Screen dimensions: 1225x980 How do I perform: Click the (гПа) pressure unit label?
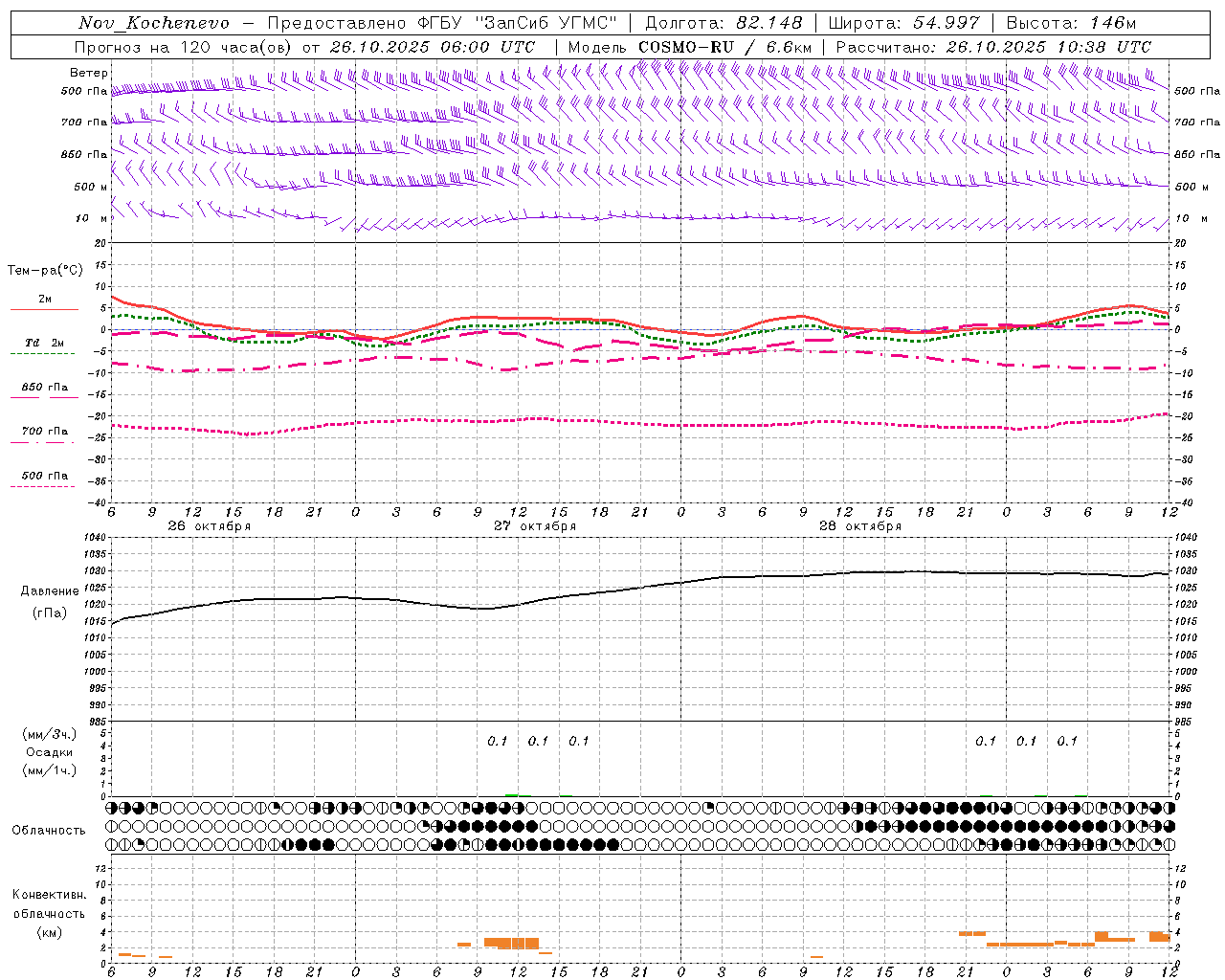(x=50, y=613)
